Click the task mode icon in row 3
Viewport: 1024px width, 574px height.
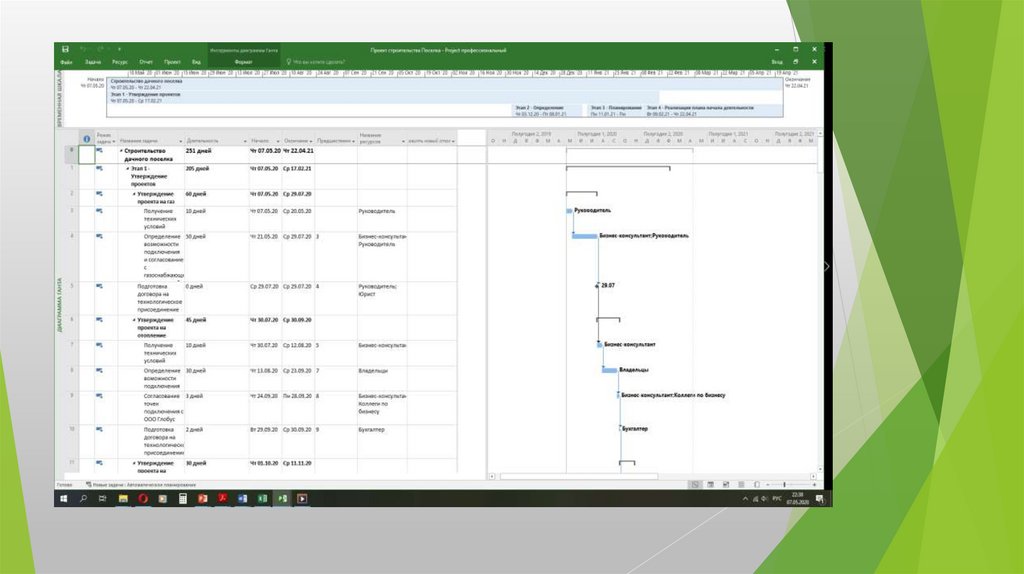[x=100, y=210]
